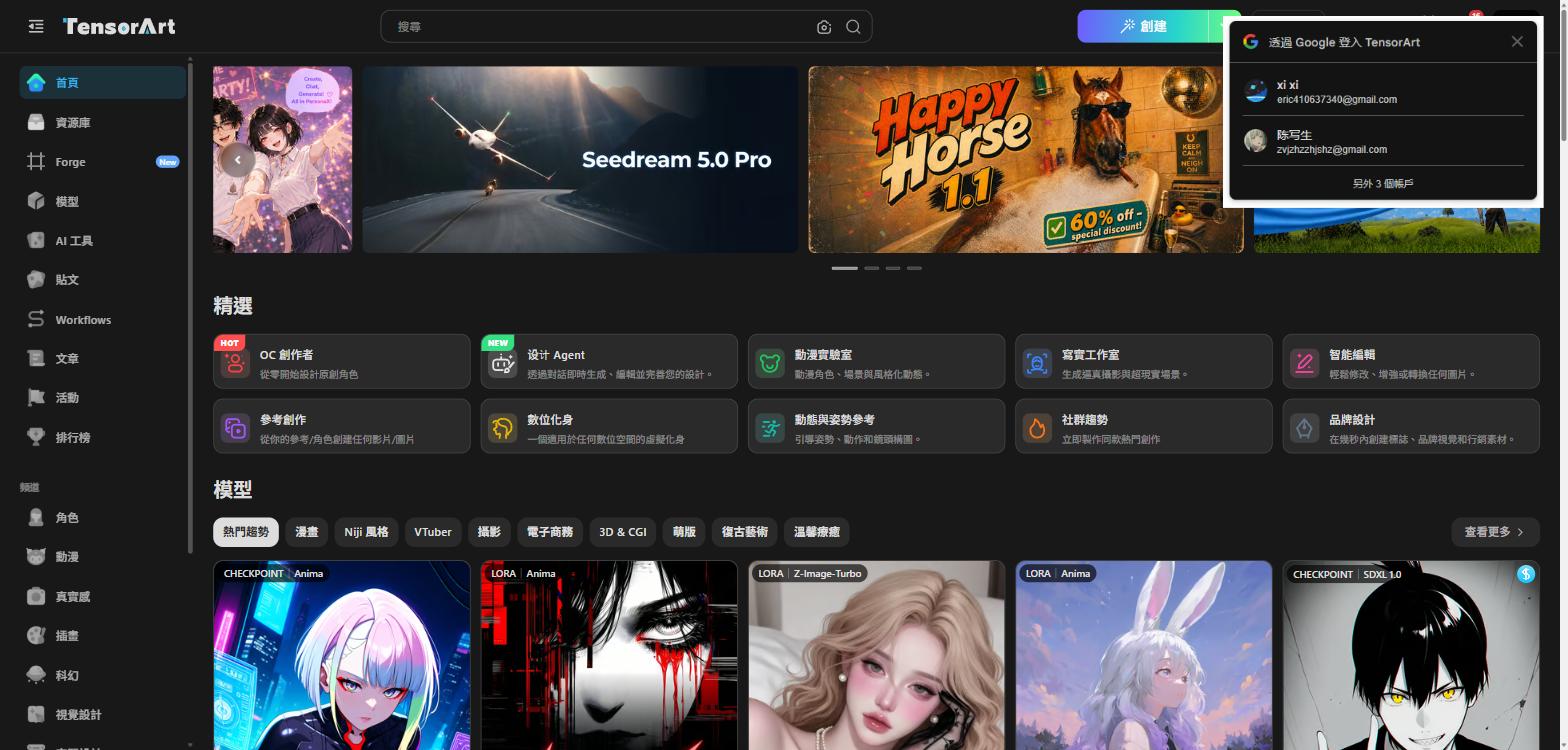
Task: Open the CHECKPOINT SDXL 1.0 model thumbnail
Action: [x=1411, y=655]
